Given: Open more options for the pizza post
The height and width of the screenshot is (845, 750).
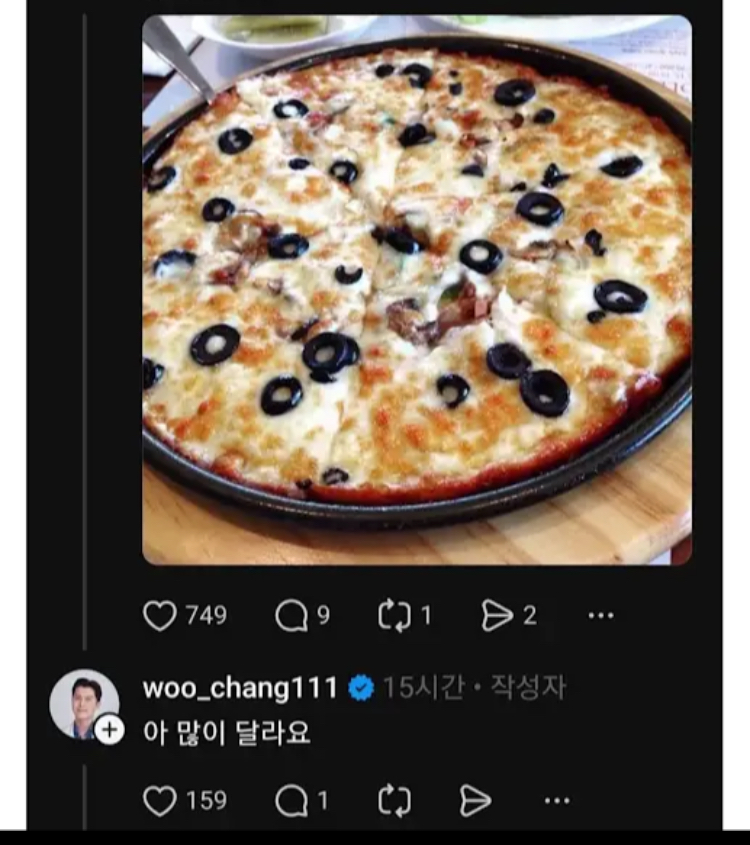Looking at the screenshot, I should 600,616.
